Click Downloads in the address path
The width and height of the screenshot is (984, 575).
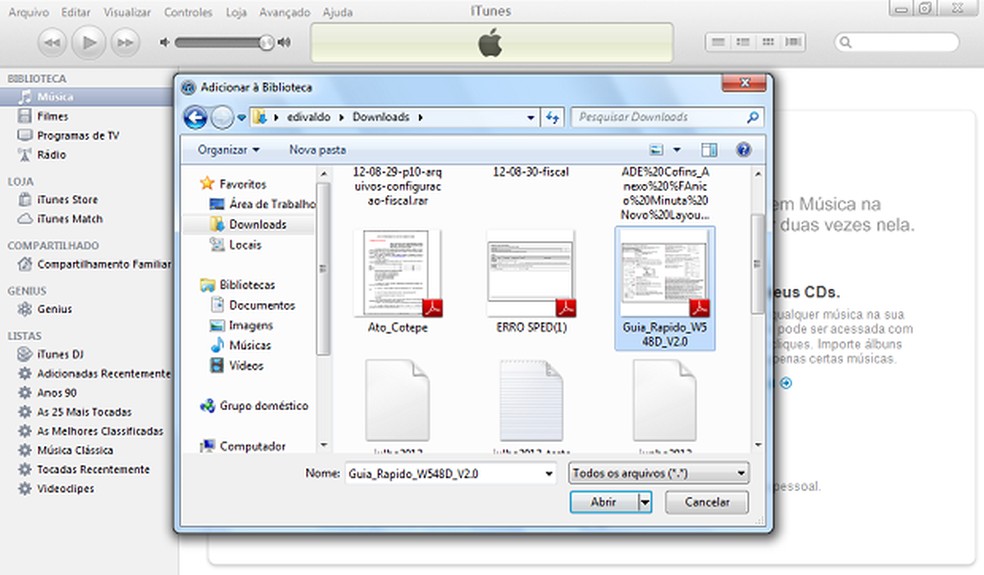380,117
